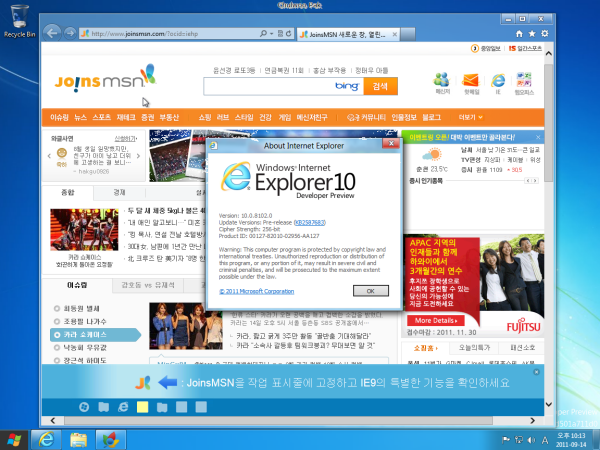The image size is (600, 450).
Task: Open 쇼핑 in orange menu bar
Action: [x=205, y=117]
